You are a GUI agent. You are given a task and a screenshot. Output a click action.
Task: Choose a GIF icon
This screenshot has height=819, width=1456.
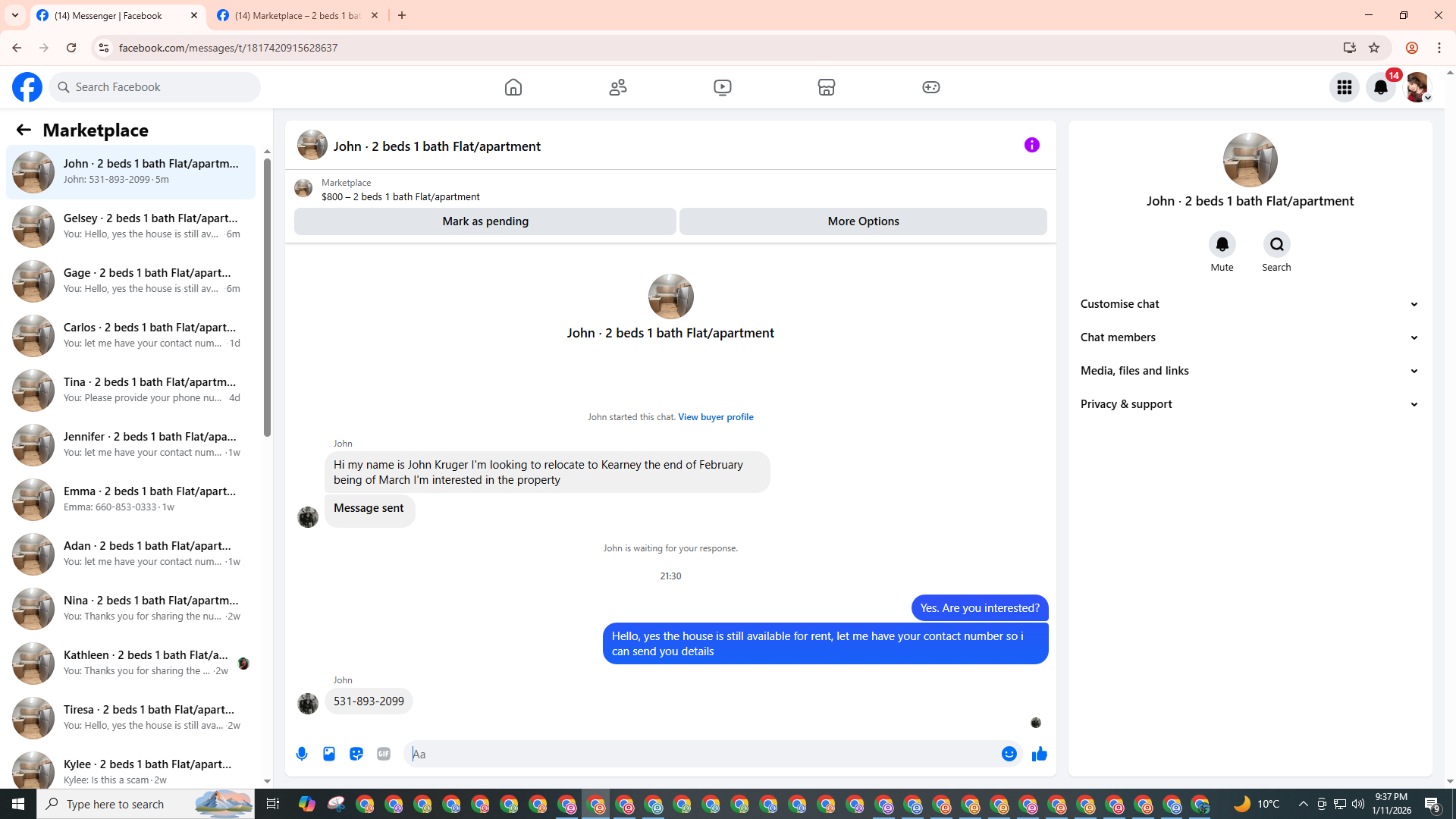pos(384,754)
